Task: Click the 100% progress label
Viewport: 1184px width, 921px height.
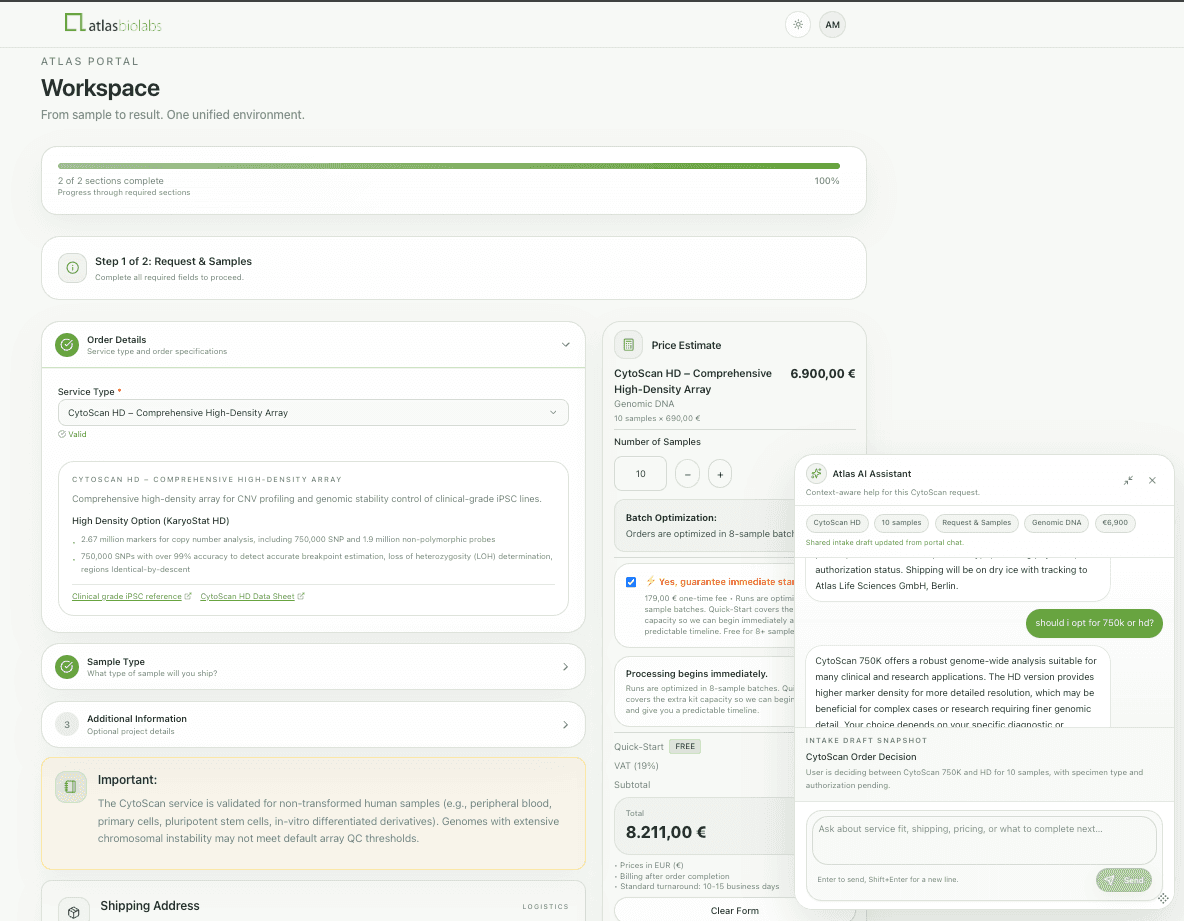Action: tap(827, 181)
